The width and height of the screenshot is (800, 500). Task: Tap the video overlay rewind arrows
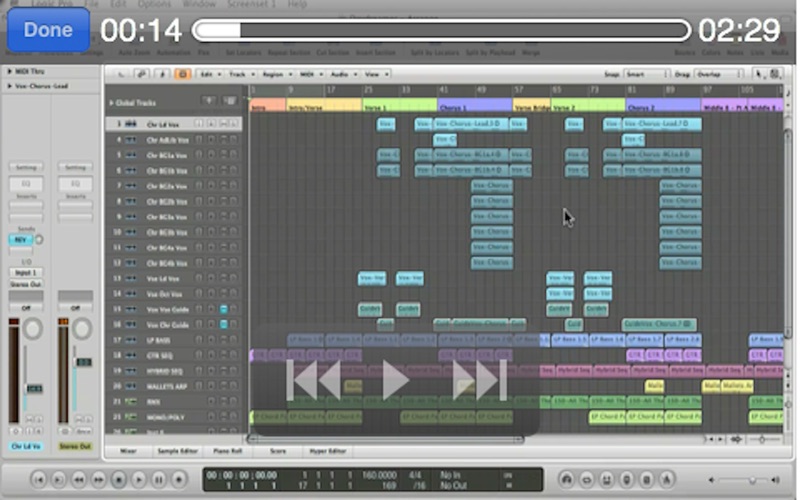(313, 380)
